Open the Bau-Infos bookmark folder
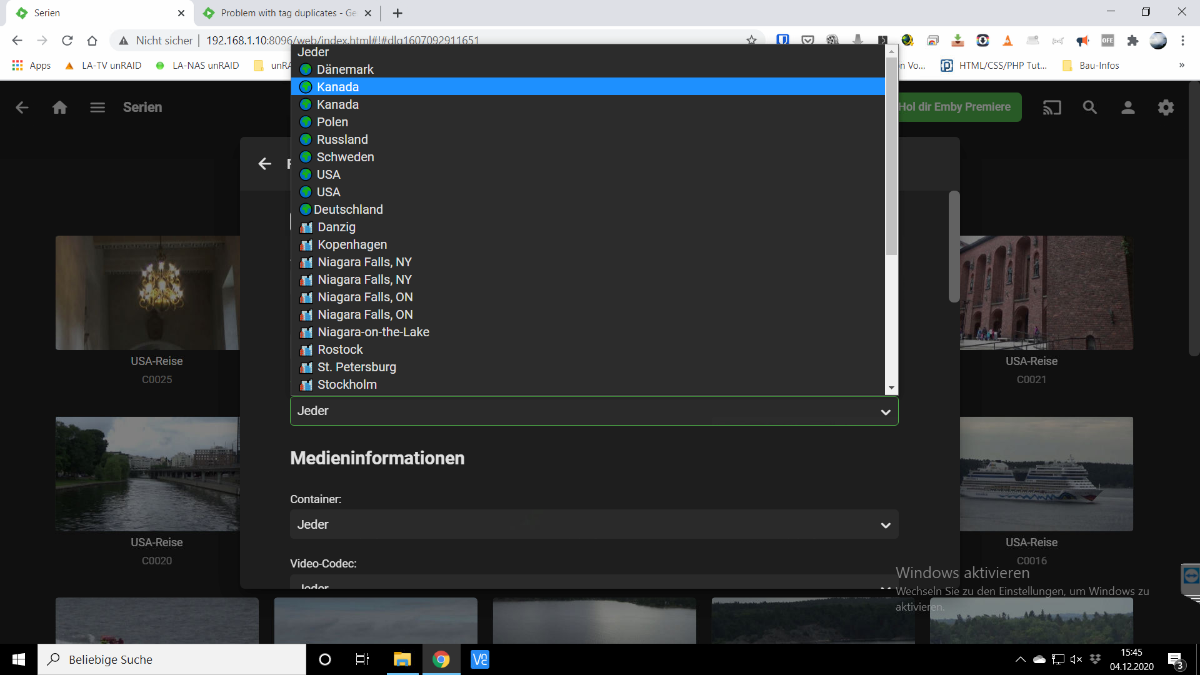 coord(1090,66)
